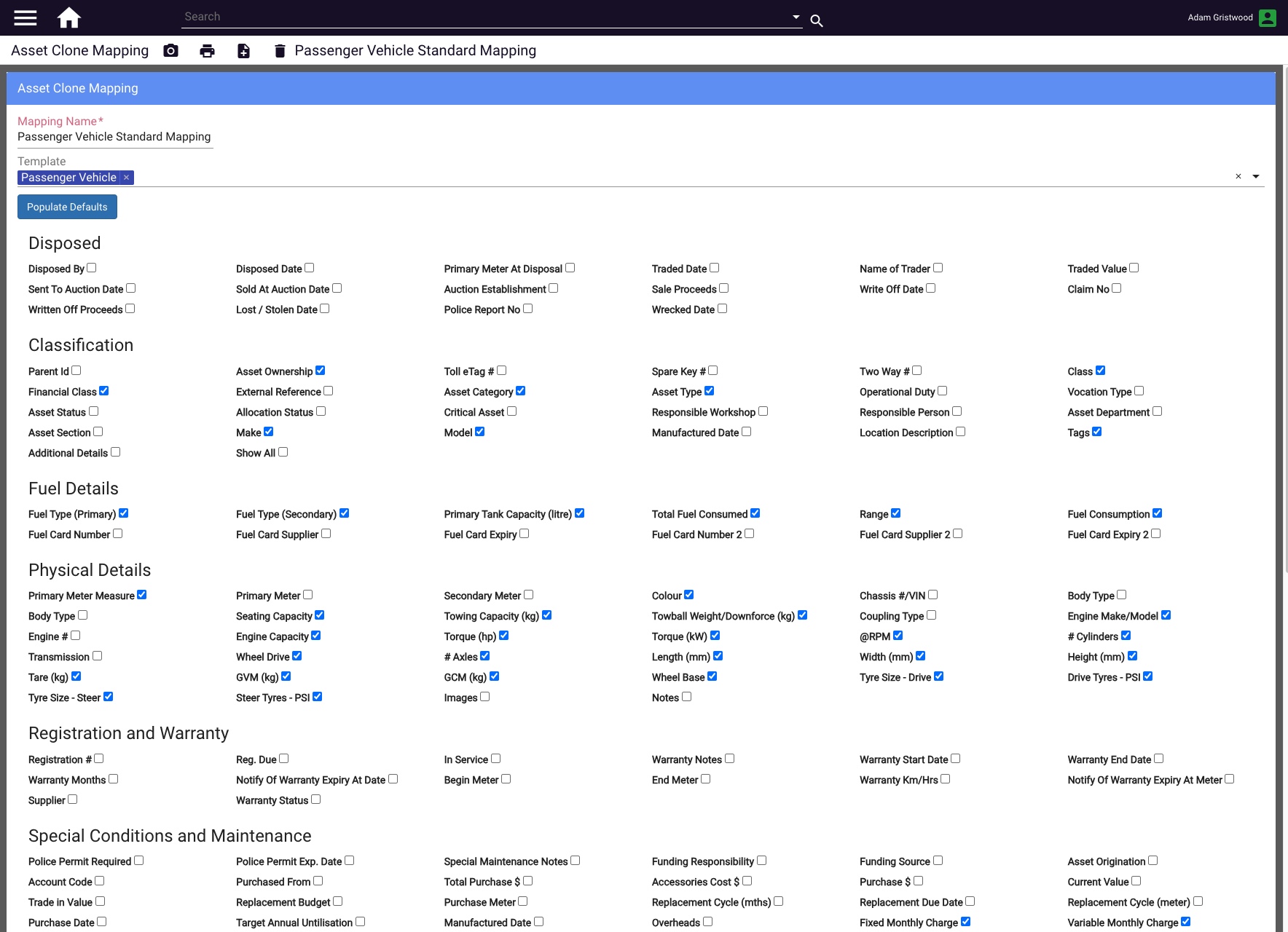1288x932 pixels.
Task: Tick the Registration # checkbox
Action: coord(99,759)
